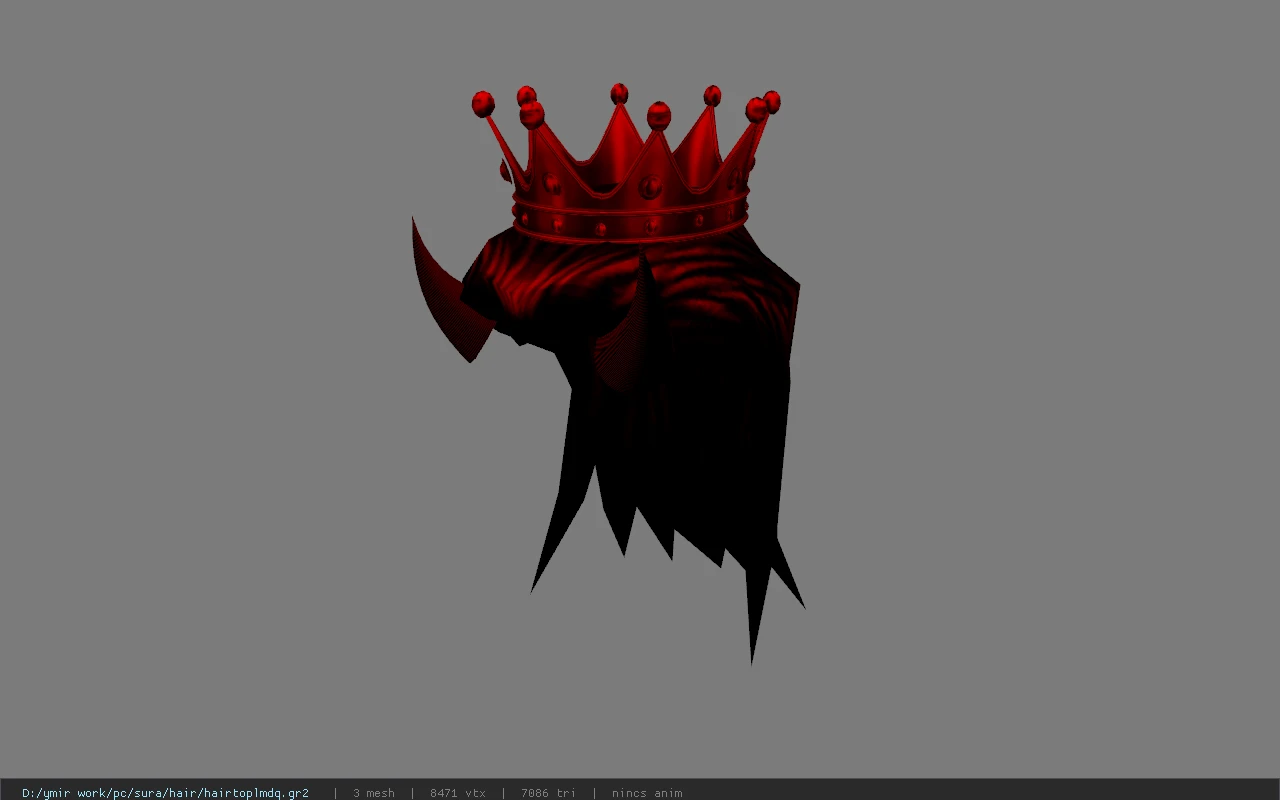Click the 'nincs anim' status entry
The image size is (1280, 800).
tap(647, 793)
